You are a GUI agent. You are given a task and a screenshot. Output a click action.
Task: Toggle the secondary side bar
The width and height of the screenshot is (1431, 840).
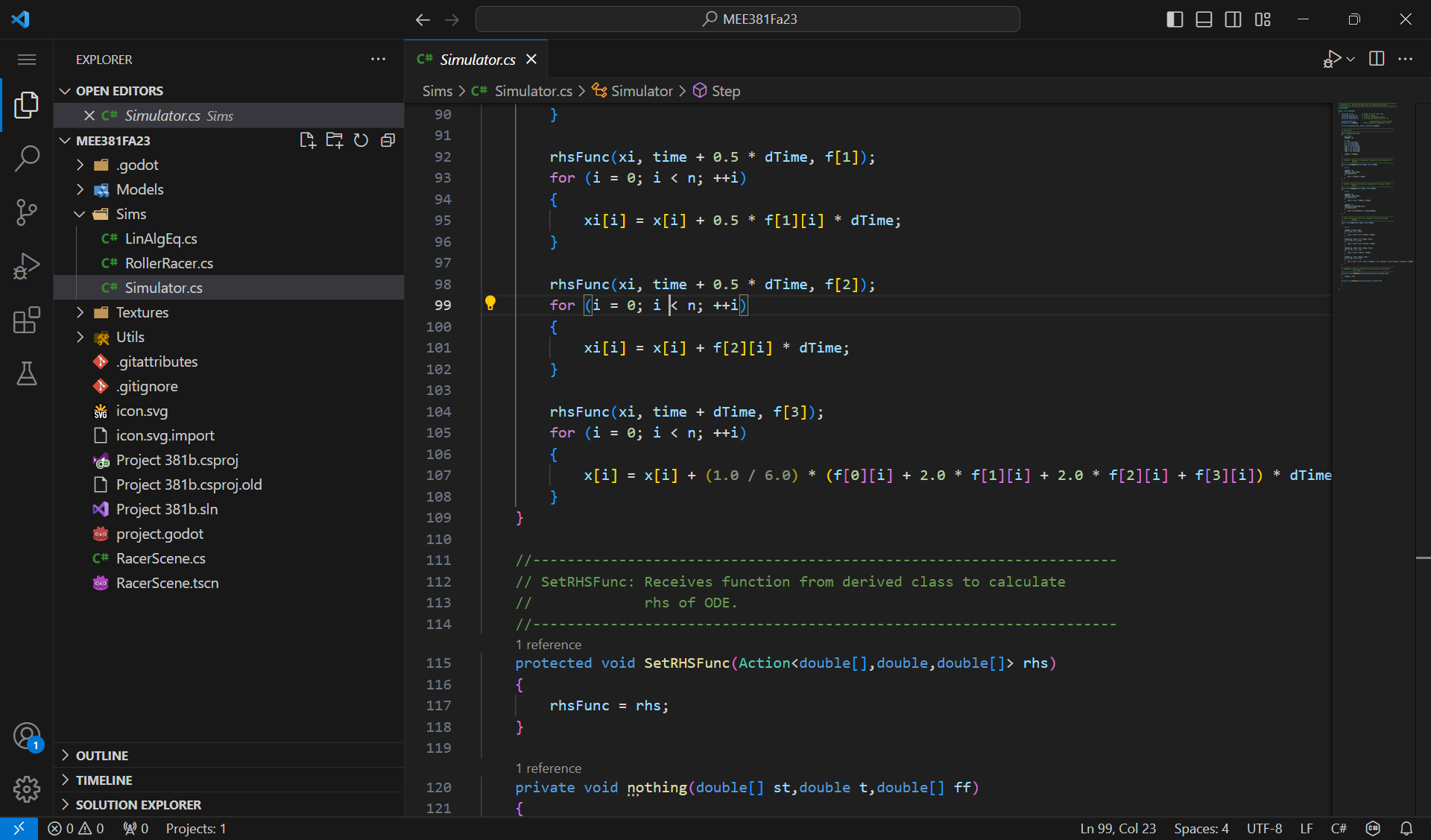1233,19
